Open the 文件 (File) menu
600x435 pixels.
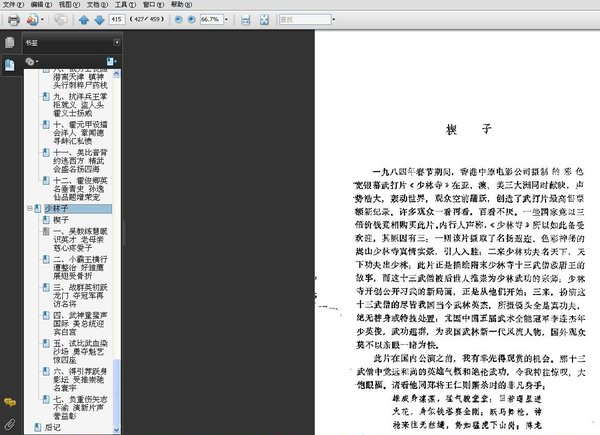13,4
